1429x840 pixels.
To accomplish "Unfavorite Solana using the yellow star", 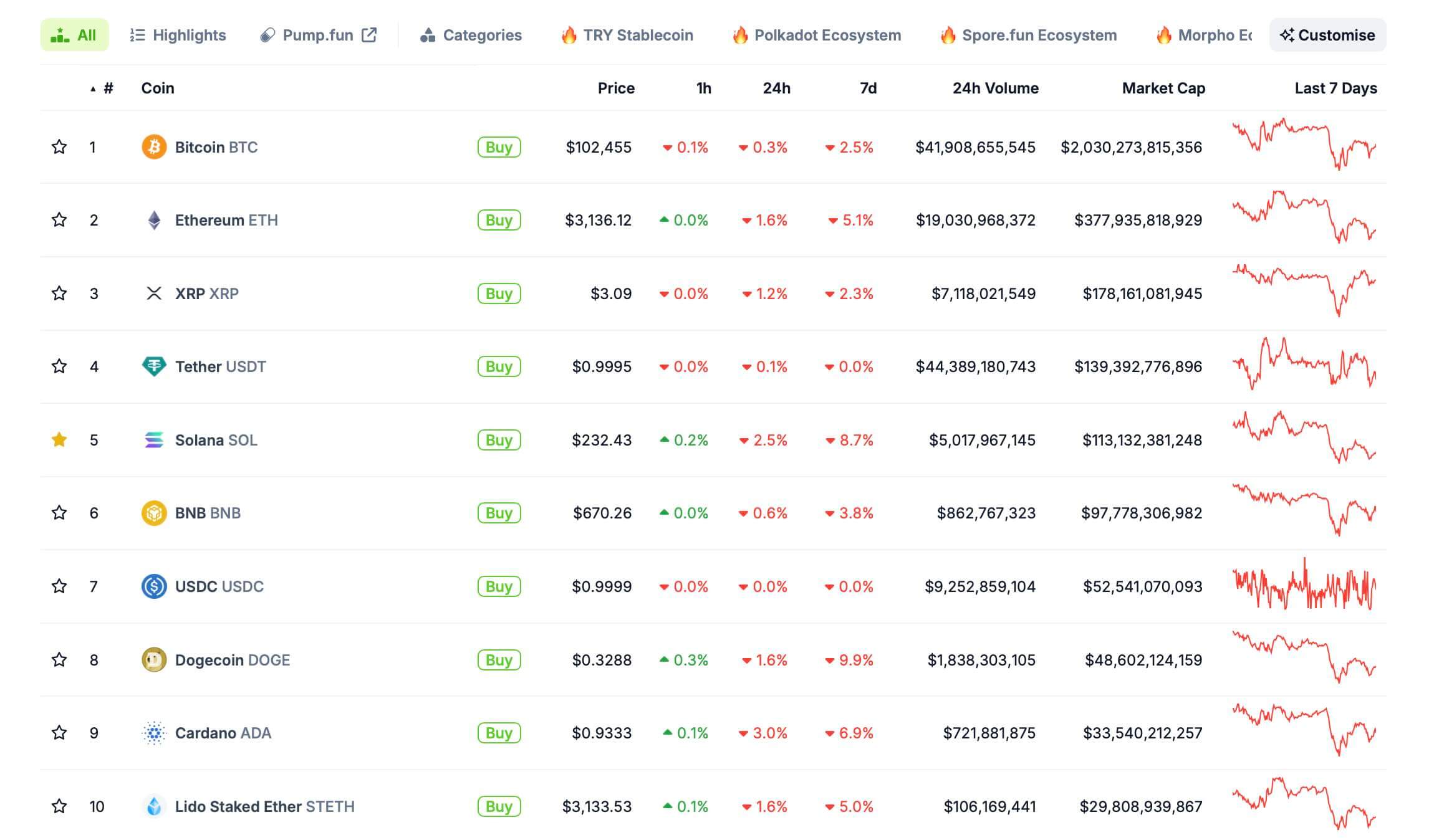I will (59, 440).
